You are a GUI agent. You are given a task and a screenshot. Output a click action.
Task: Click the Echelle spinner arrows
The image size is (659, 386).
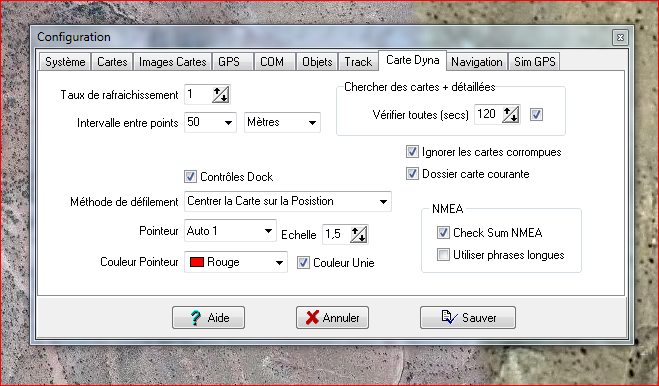point(359,234)
